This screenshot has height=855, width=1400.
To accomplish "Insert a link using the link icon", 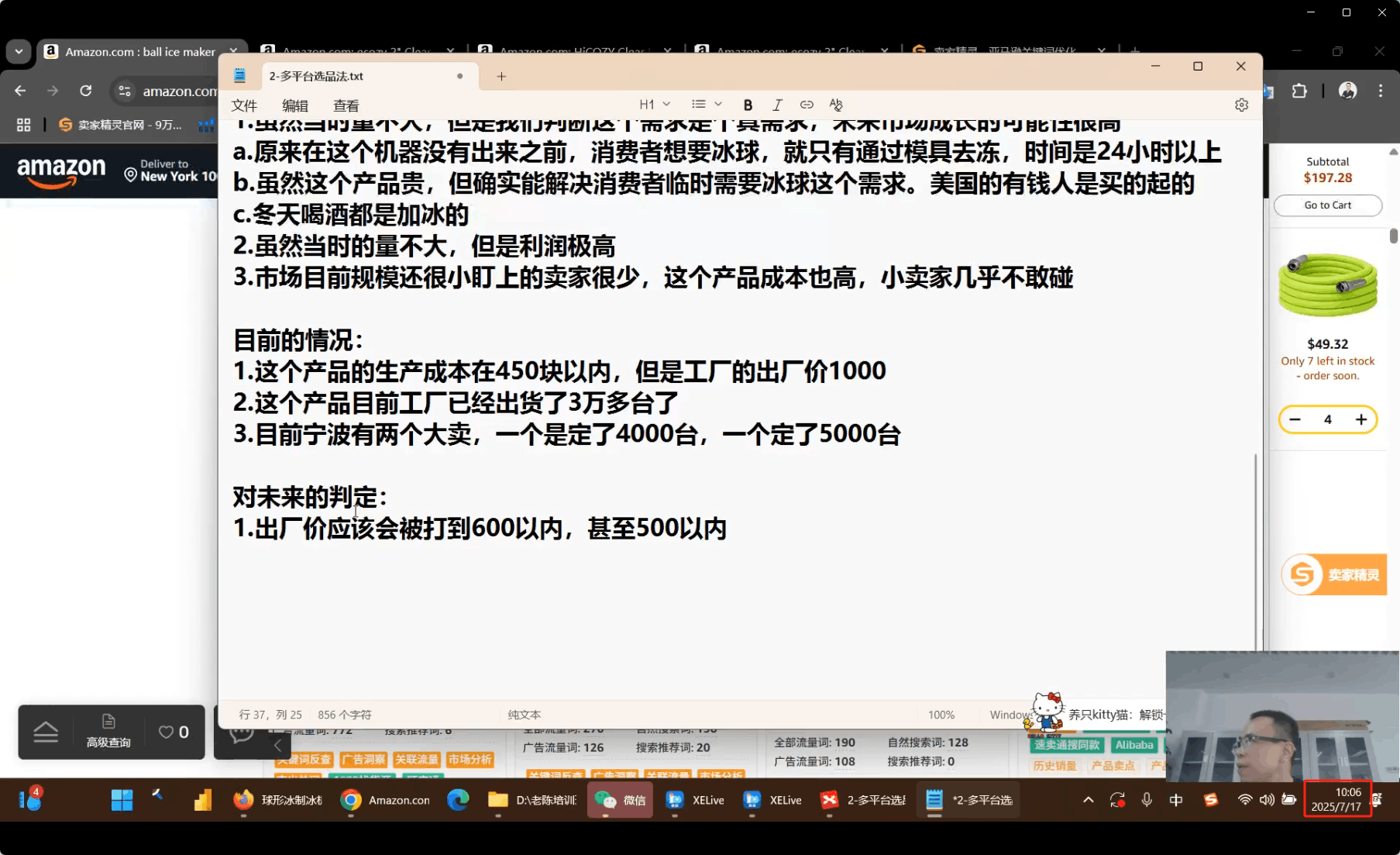I will tap(807, 105).
